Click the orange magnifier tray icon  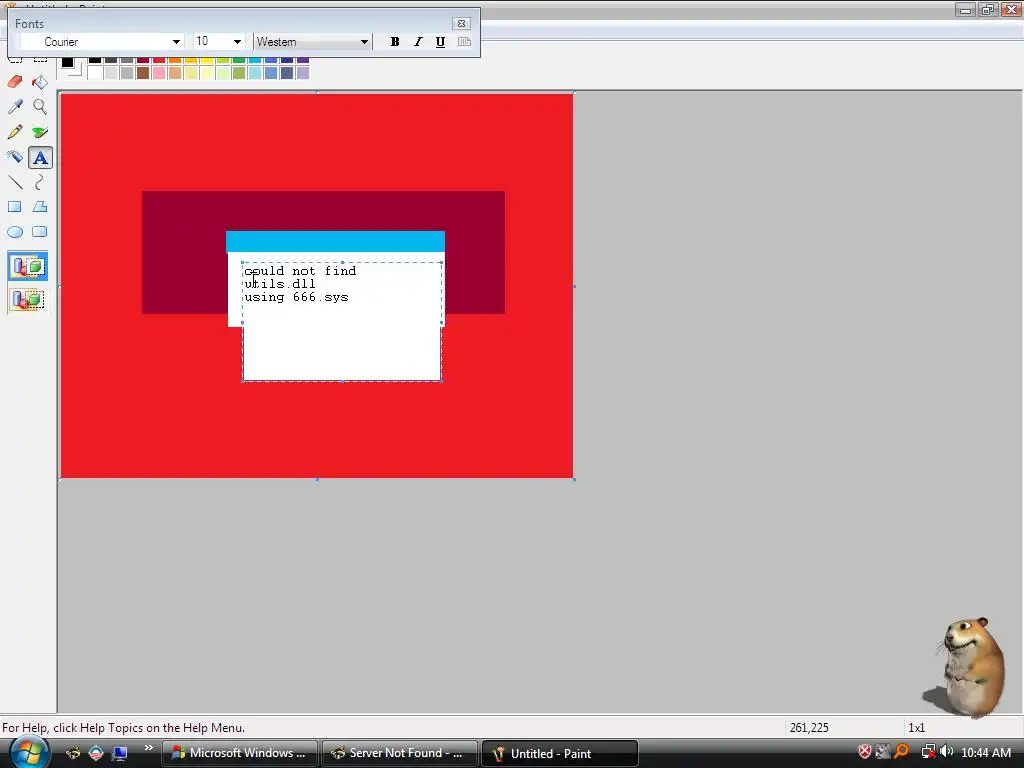point(902,752)
